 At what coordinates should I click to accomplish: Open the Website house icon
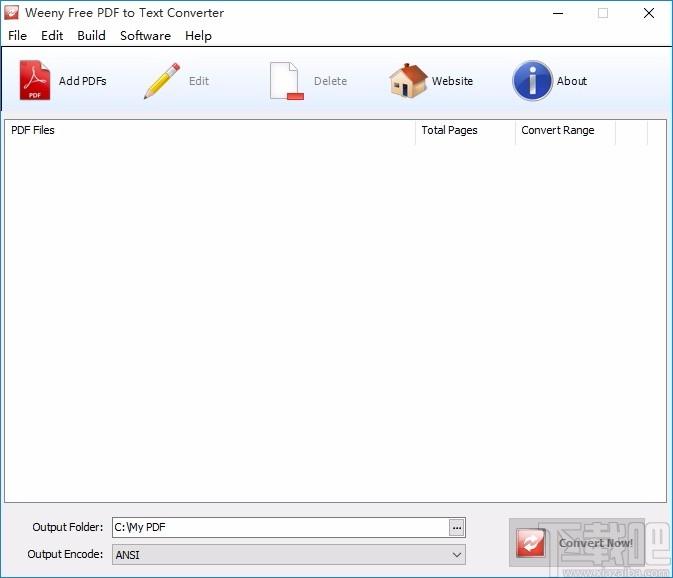click(x=408, y=80)
